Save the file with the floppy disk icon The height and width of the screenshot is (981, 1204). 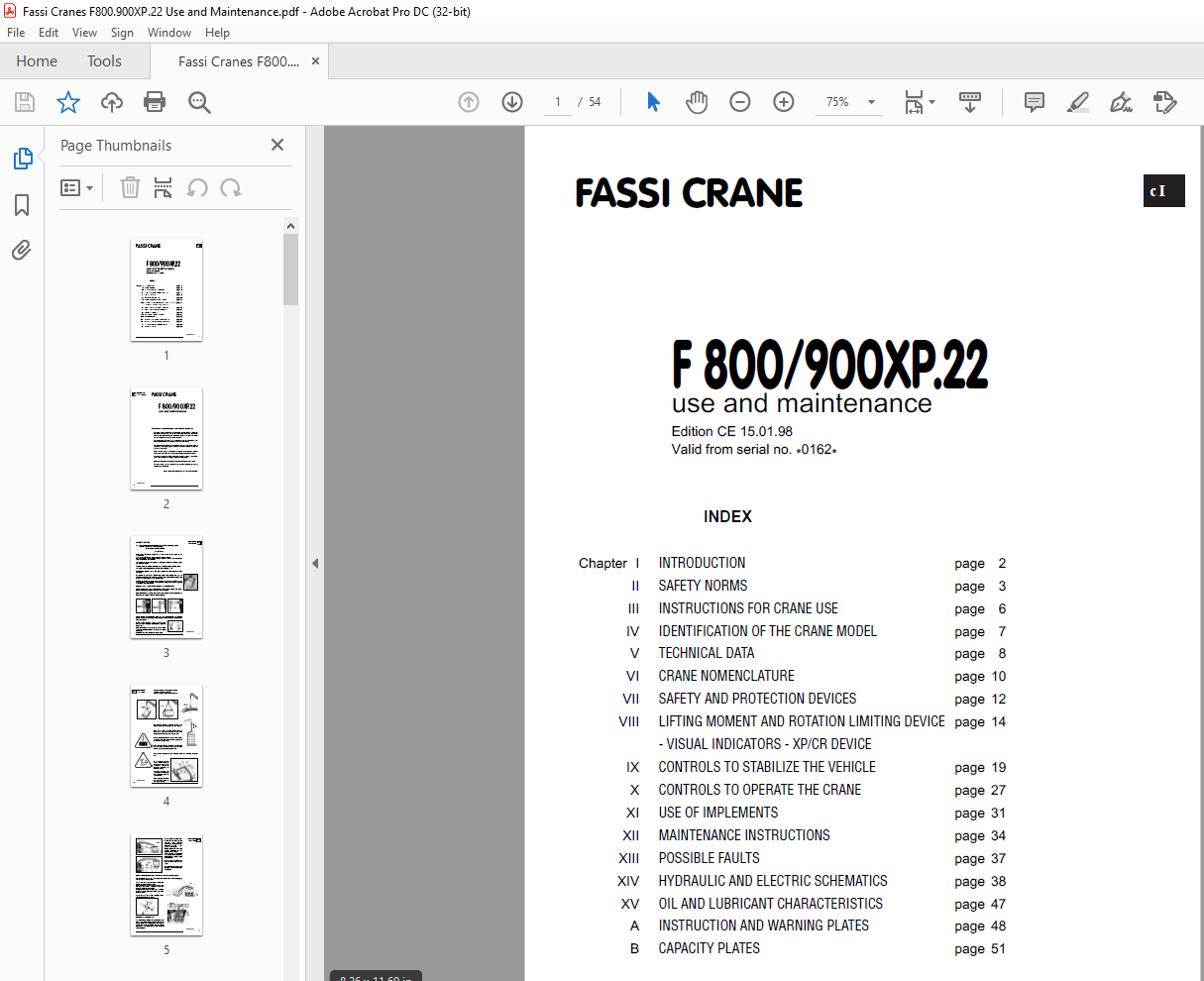point(25,102)
